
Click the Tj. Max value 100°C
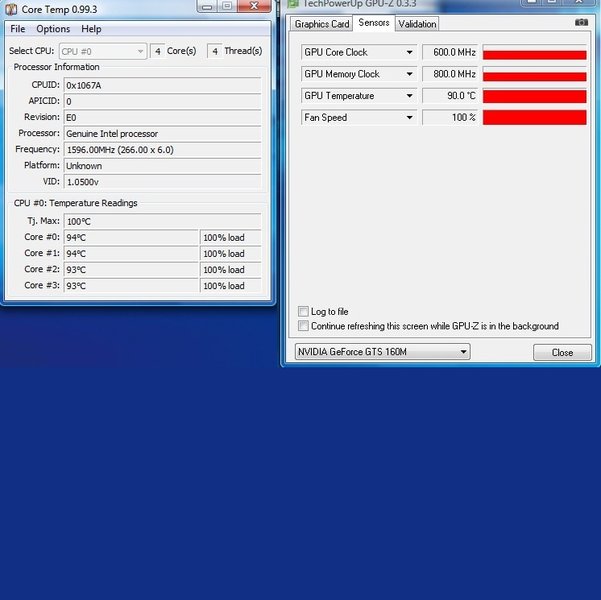163,221
